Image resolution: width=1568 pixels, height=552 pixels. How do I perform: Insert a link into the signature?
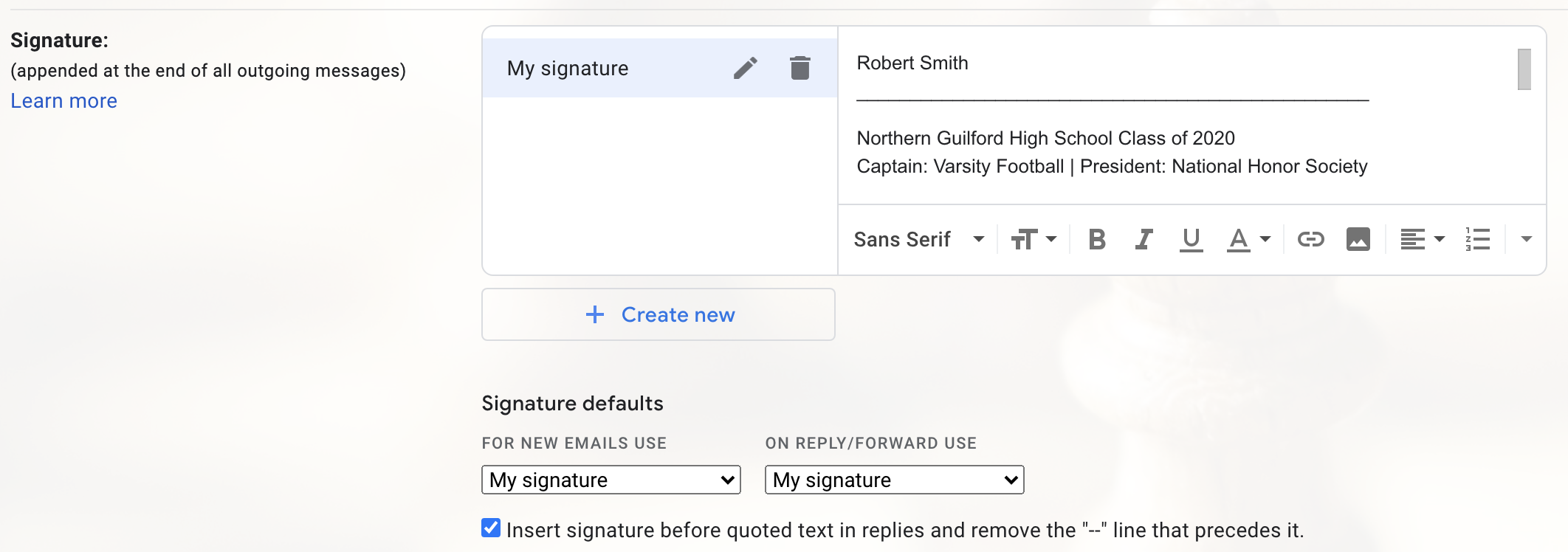click(1311, 239)
